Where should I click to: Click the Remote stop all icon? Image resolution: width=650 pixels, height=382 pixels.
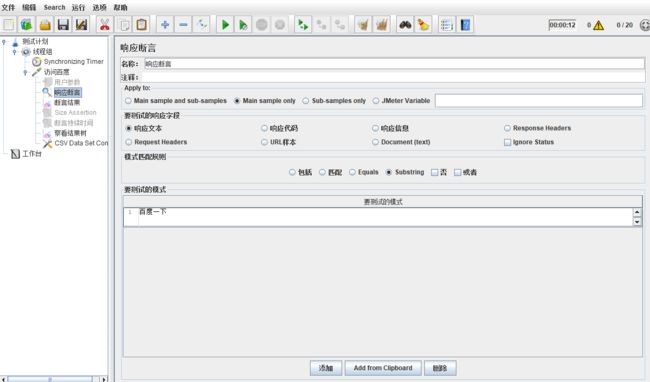(321, 25)
